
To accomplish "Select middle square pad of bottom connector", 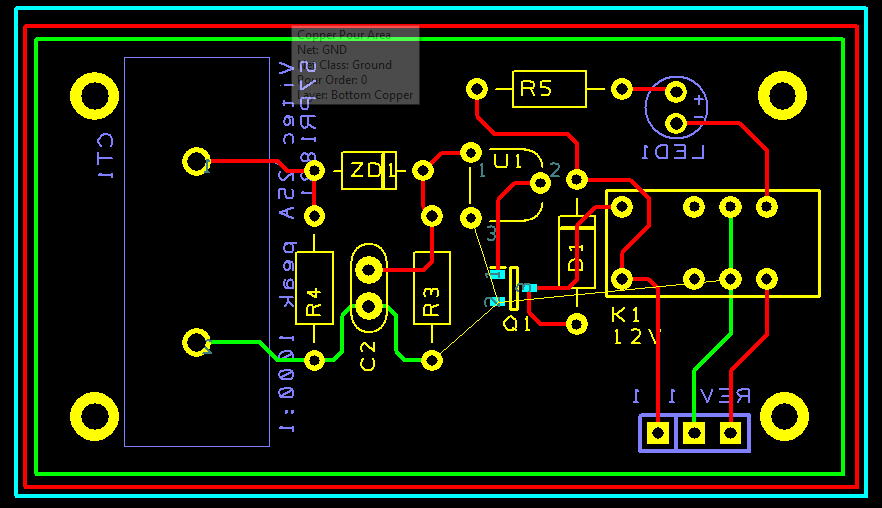I will pos(694,433).
